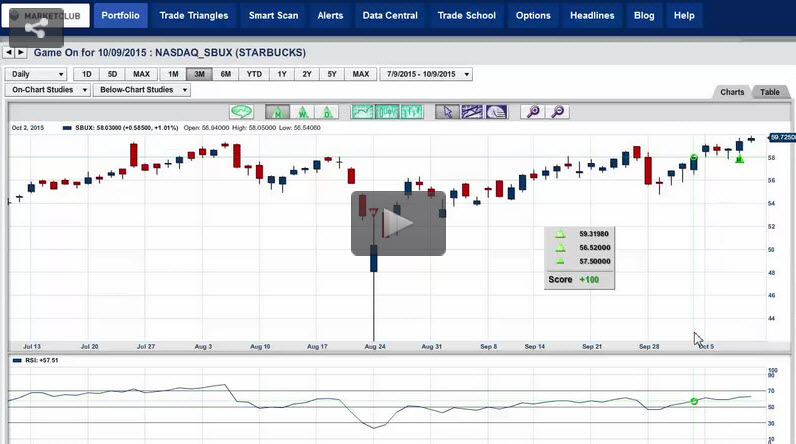Click the share icon overlay

click(36, 28)
